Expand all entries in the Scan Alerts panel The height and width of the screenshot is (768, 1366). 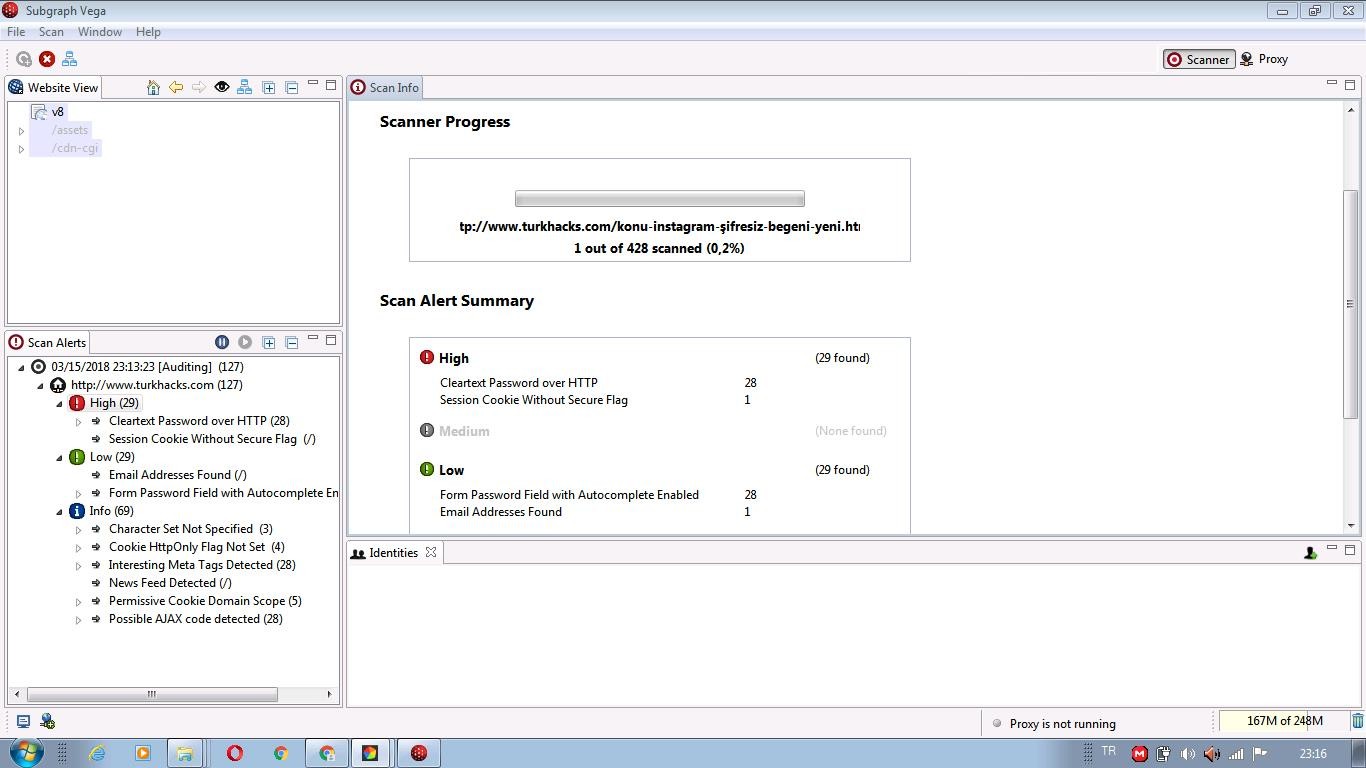(x=269, y=342)
